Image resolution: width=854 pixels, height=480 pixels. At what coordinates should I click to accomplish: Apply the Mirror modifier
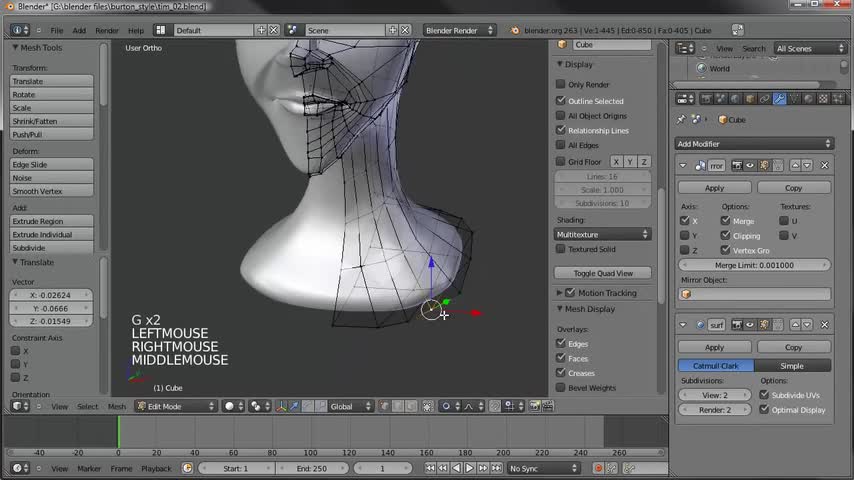[714, 187]
